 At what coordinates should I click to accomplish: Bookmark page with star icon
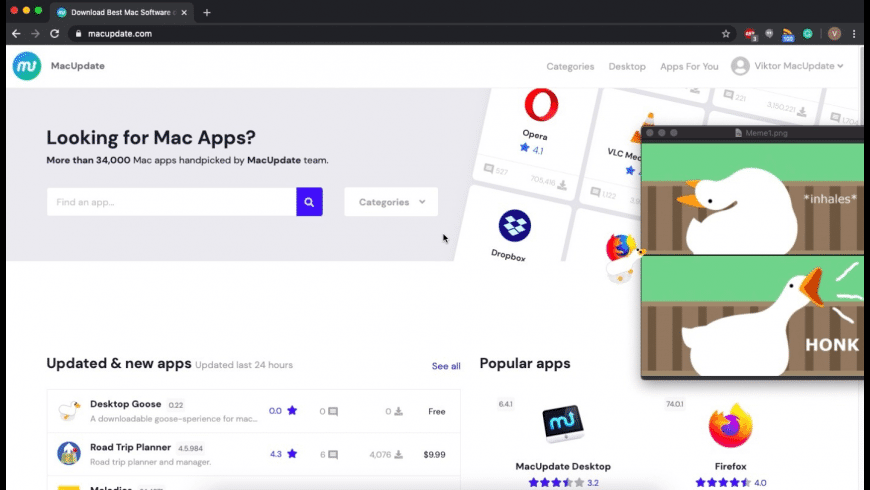tap(726, 34)
